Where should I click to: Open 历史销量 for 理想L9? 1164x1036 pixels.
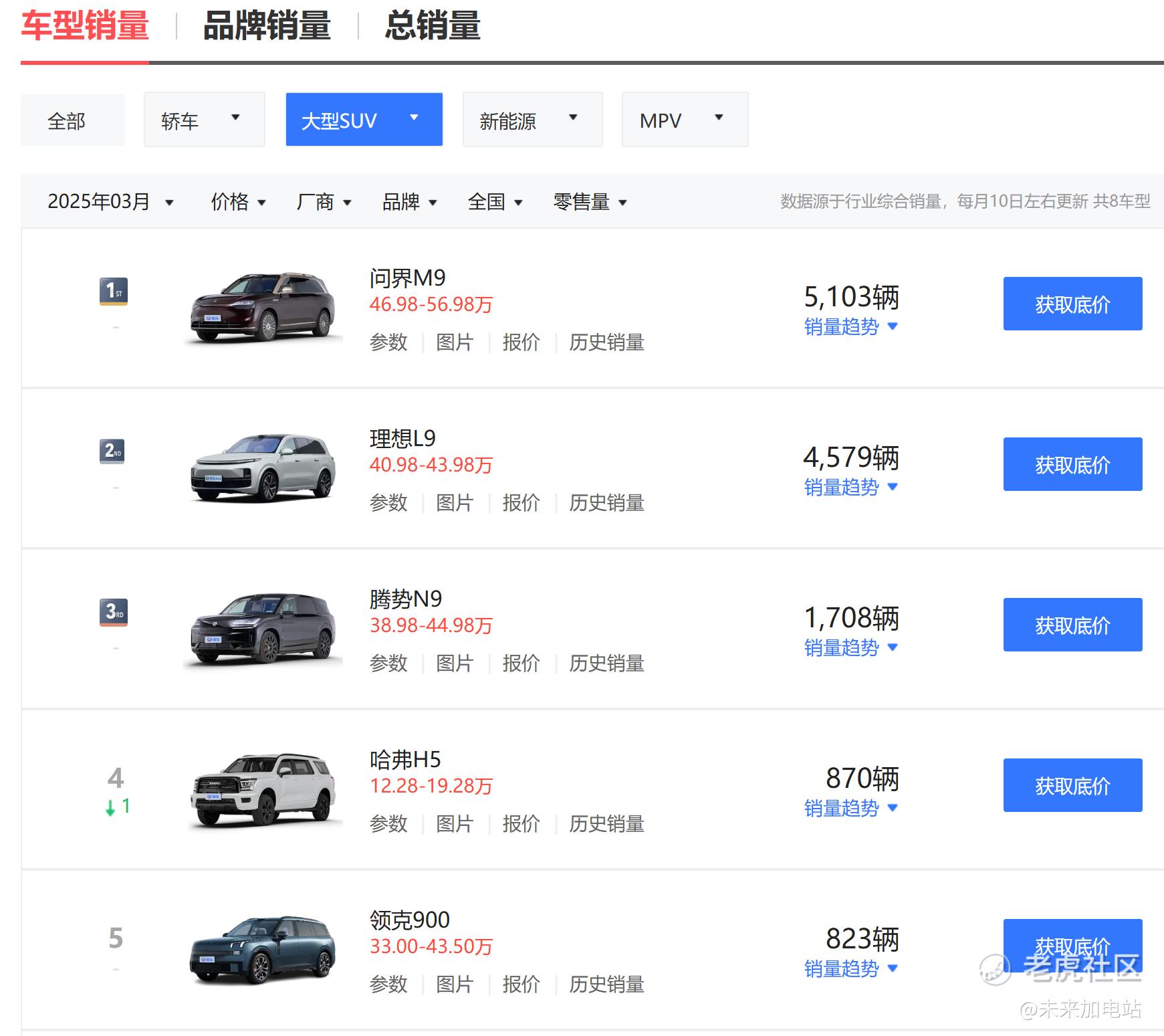click(606, 503)
